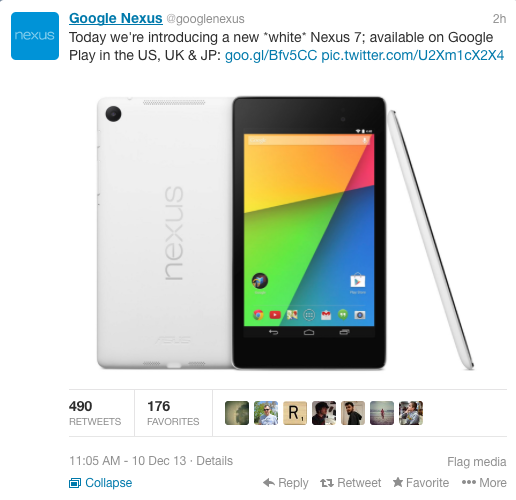Open the blue nexus profile avatar
The width and height of the screenshot is (516, 500).
35,36
